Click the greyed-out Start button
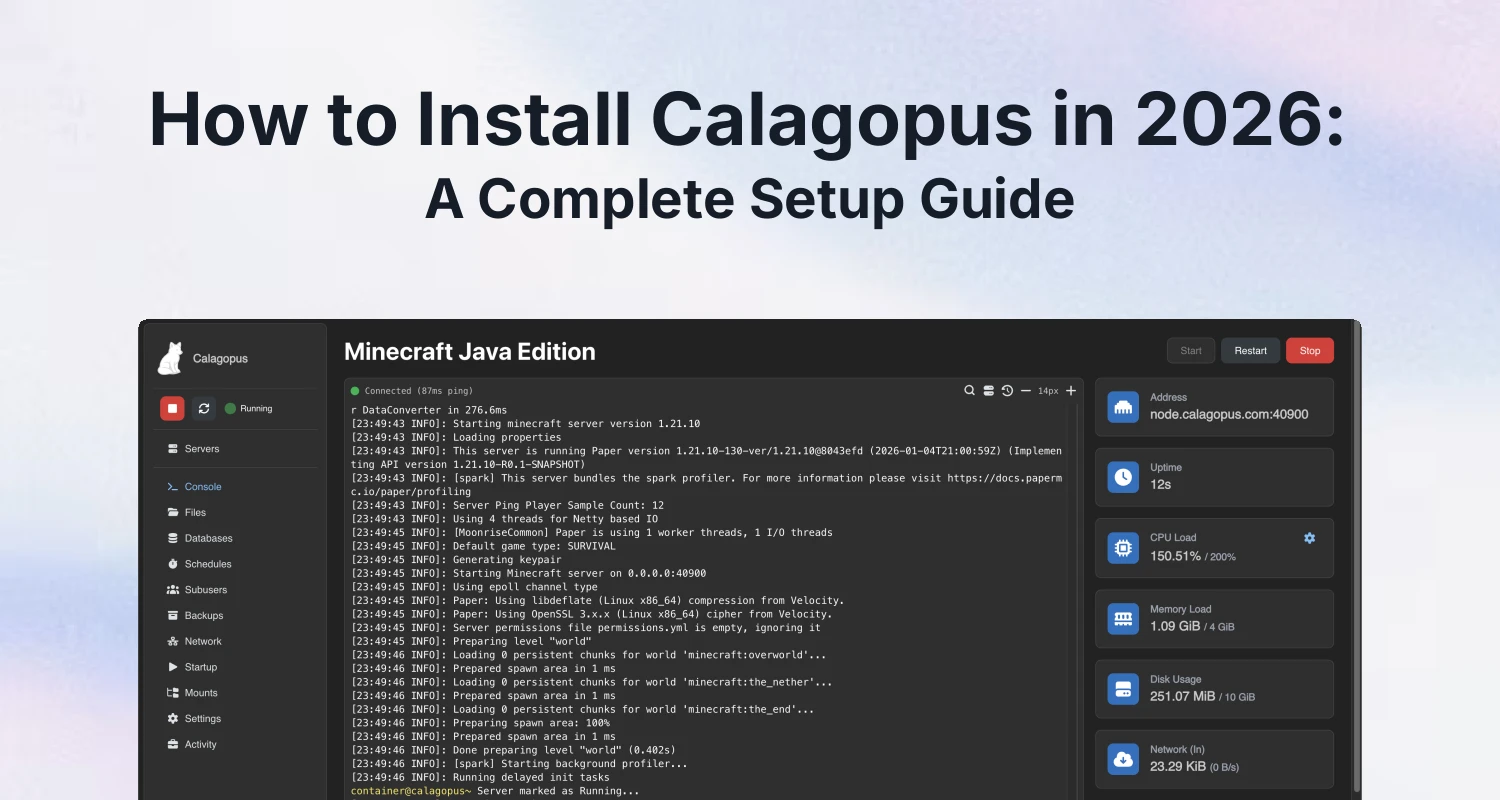 (x=1191, y=351)
